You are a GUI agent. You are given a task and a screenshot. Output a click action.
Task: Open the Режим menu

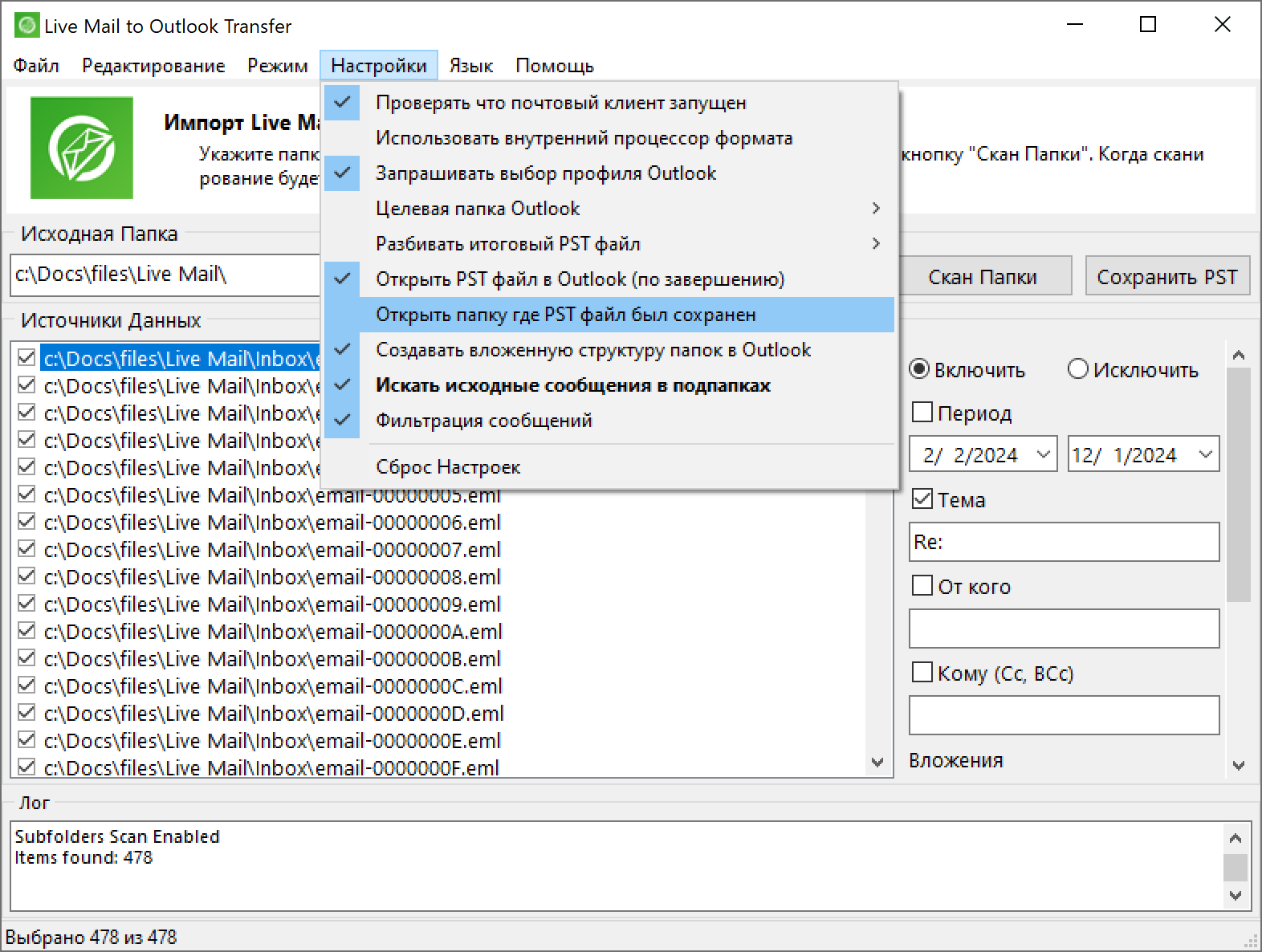coord(278,66)
